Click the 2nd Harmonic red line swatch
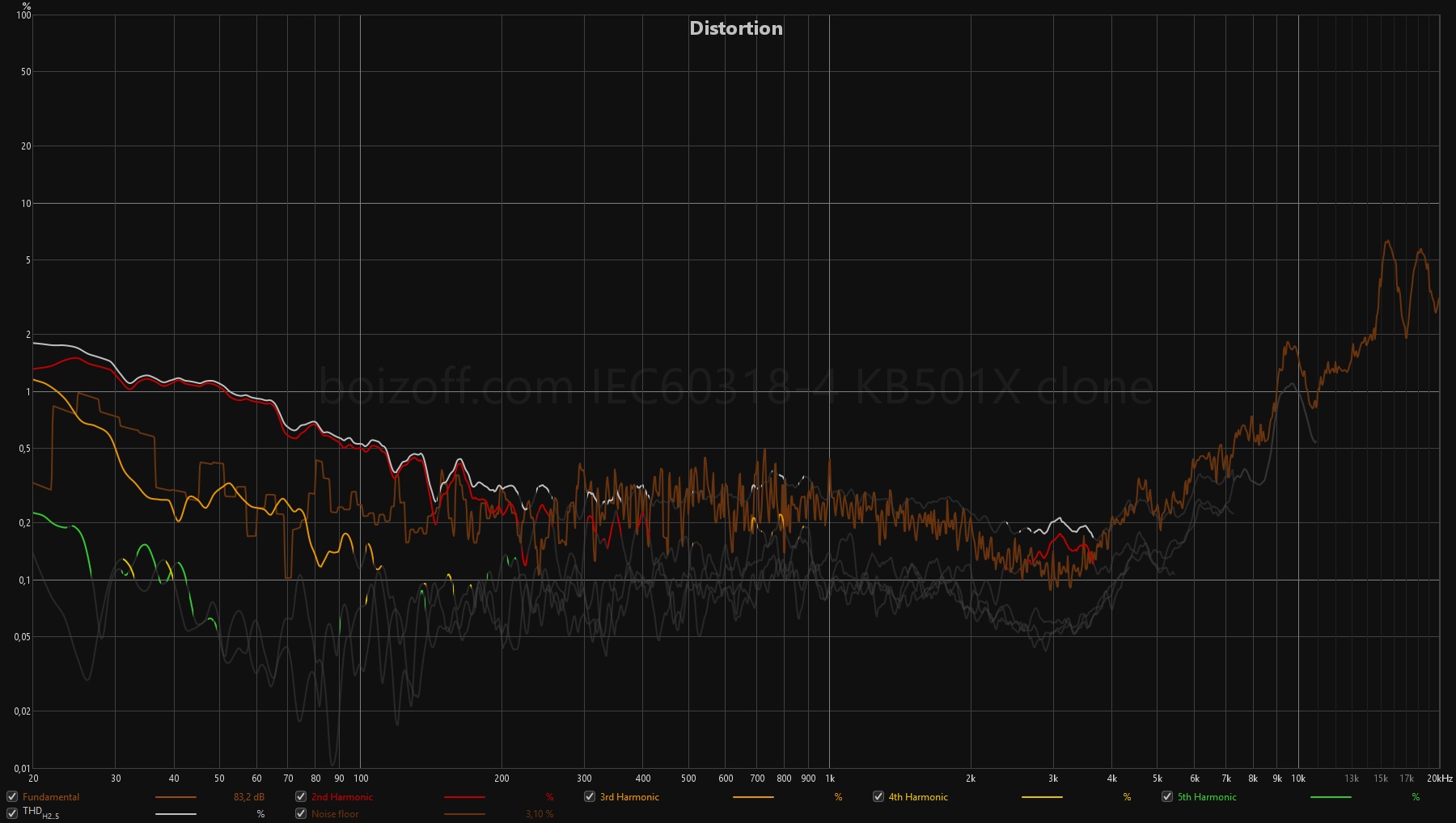Viewport: 1456px width, 823px height. [x=464, y=797]
